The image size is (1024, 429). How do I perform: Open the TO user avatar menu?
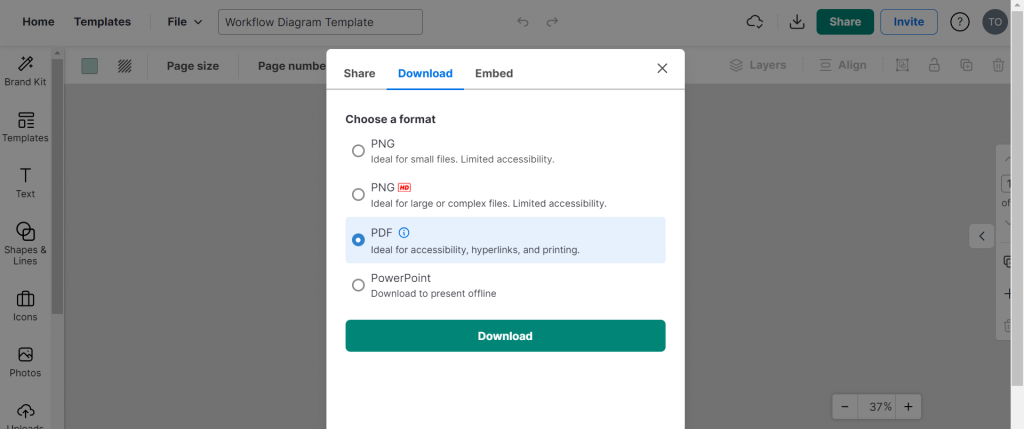coord(995,22)
